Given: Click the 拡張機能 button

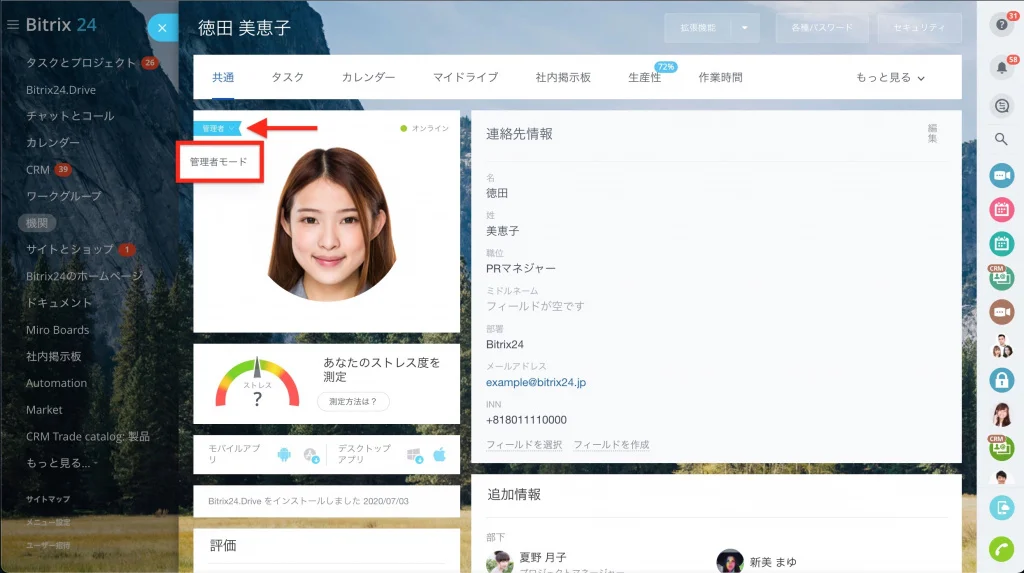Looking at the screenshot, I should (x=698, y=27).
